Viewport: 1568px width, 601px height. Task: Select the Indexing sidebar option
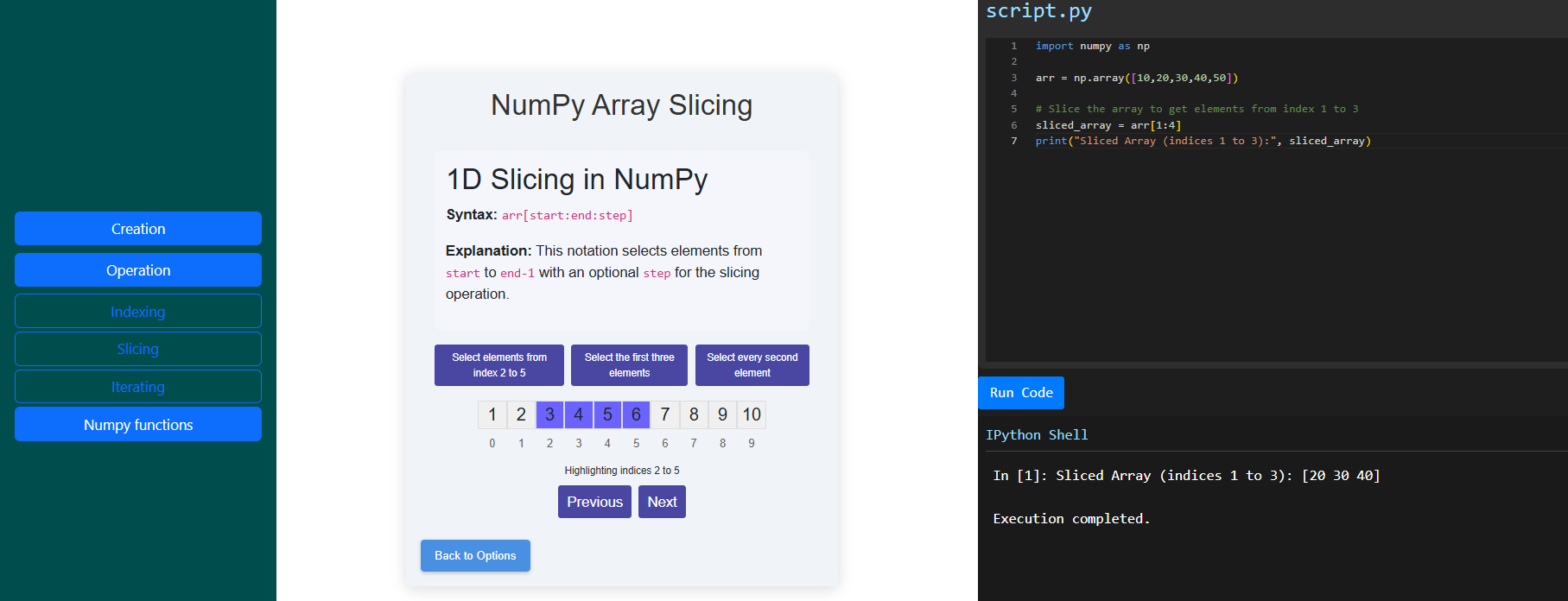click(x=138, y=311)
